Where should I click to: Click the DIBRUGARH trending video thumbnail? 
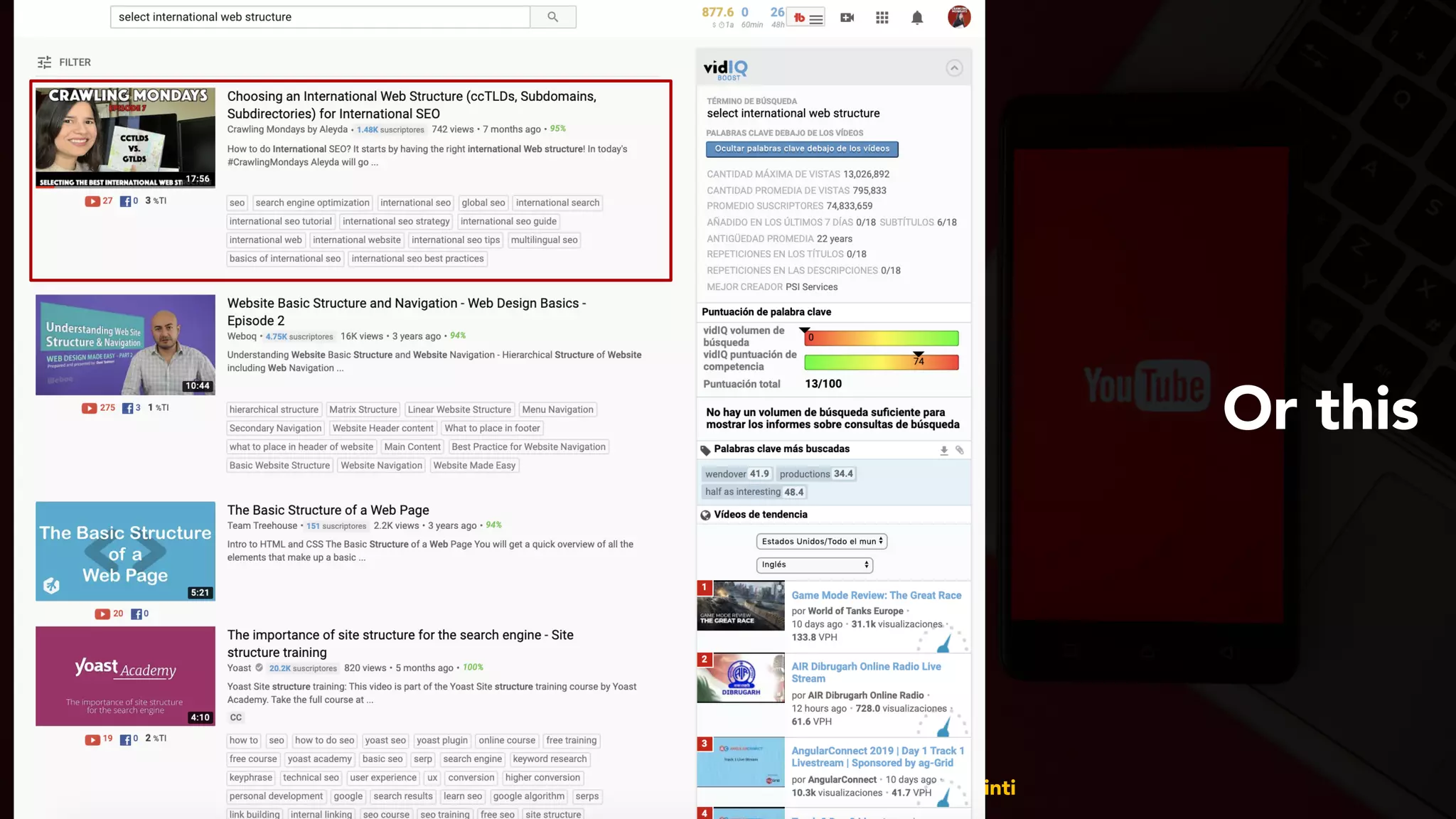tap(741, 678)
